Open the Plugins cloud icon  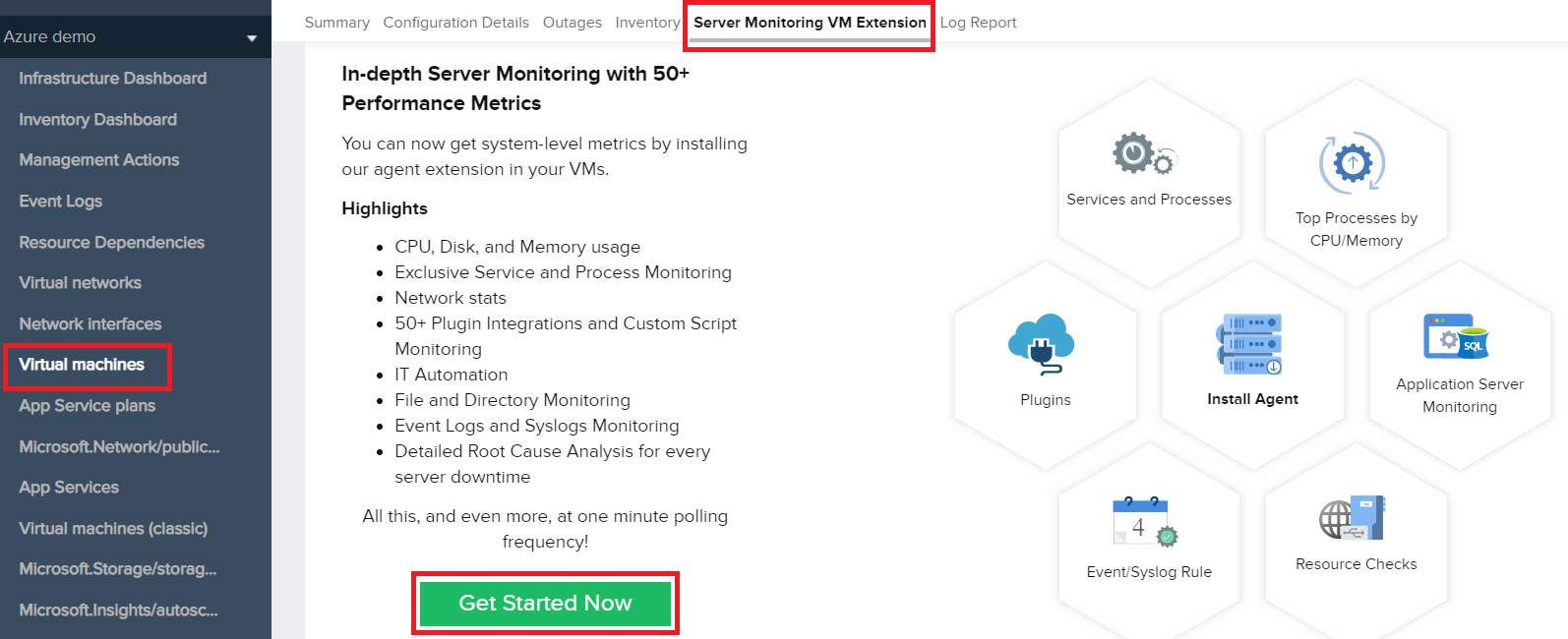point(1042,344)
